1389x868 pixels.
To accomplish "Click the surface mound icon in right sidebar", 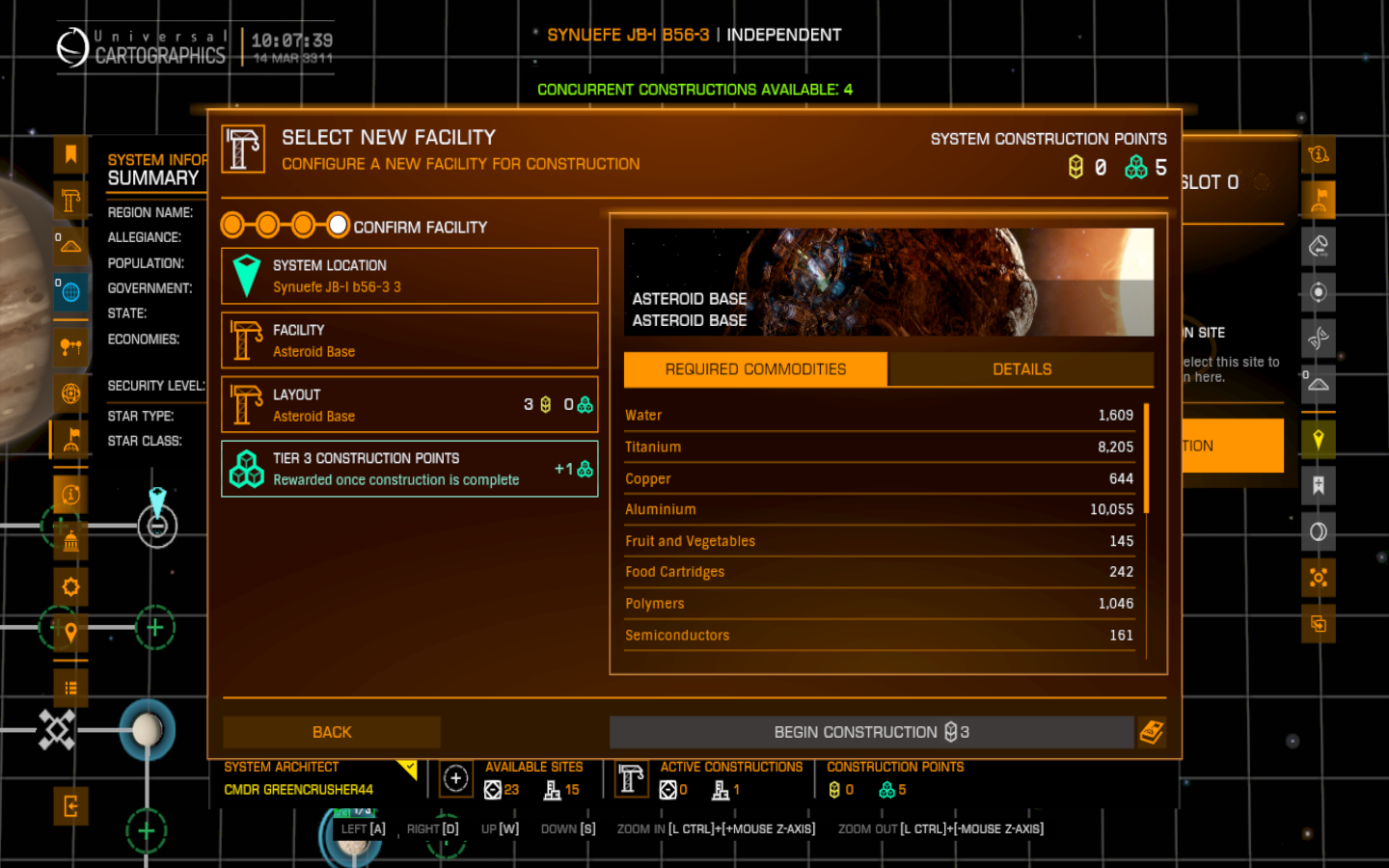I will [1319, 384].
